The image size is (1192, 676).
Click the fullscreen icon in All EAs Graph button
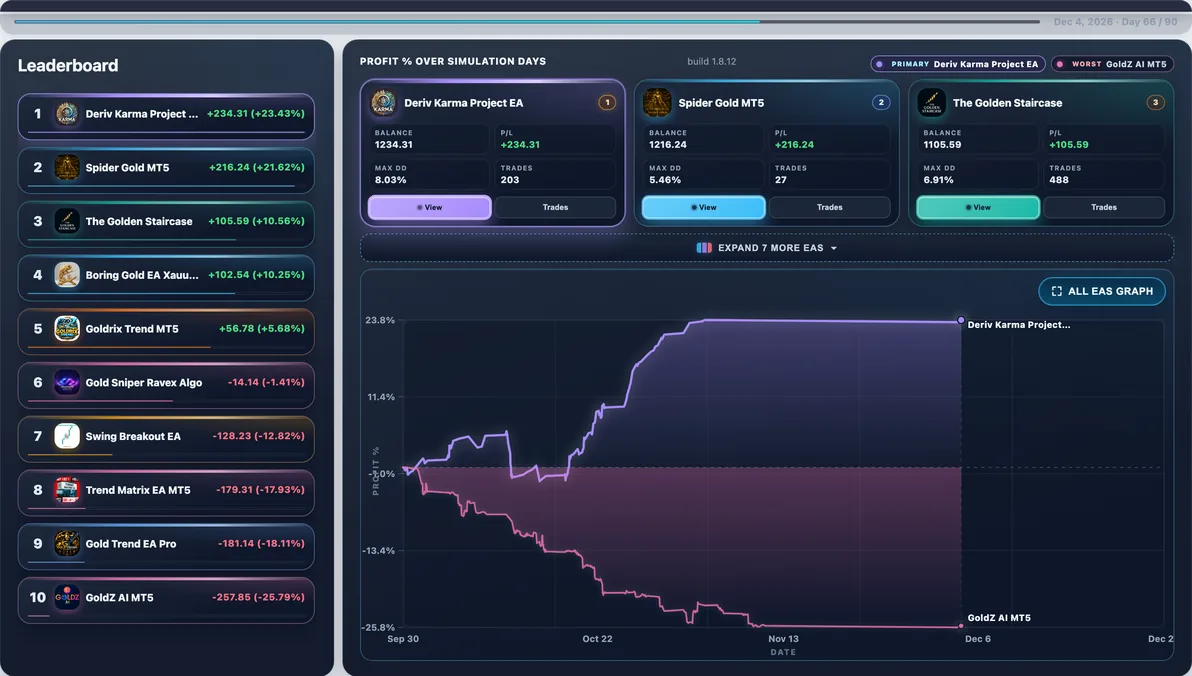[1057, 291]
